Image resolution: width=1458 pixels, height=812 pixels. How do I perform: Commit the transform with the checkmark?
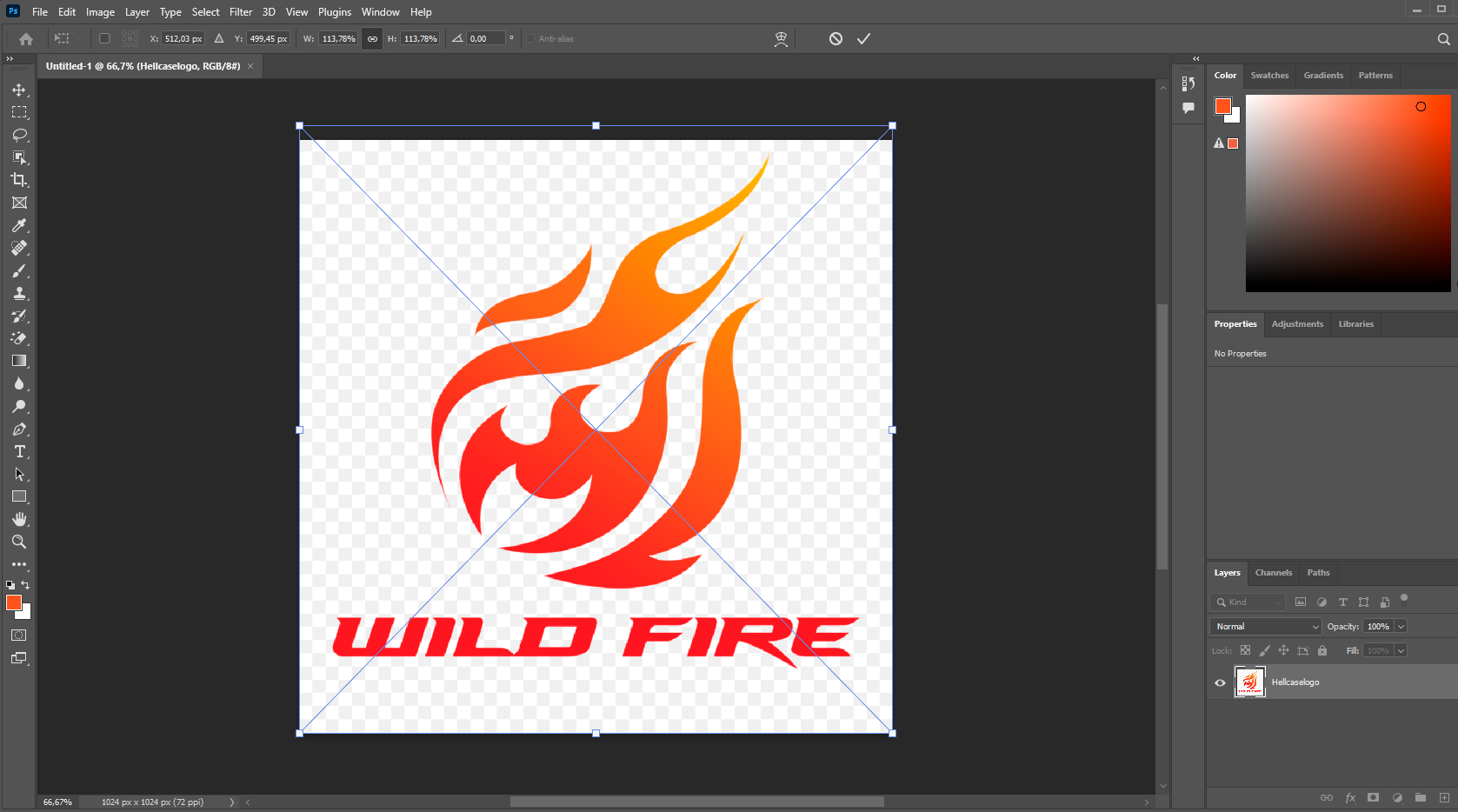[863, 38]
